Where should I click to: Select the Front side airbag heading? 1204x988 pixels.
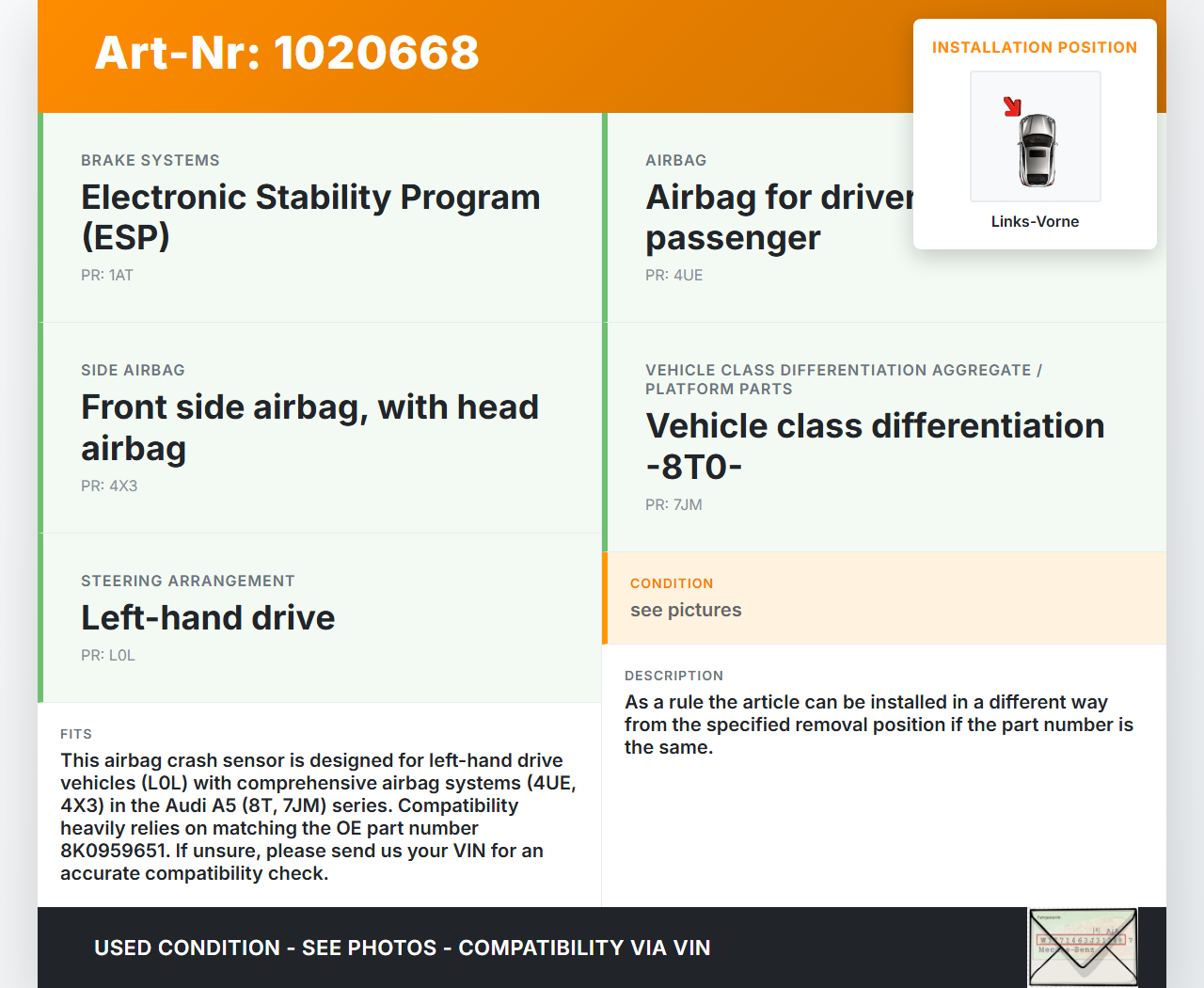click(x=309, y=427)
